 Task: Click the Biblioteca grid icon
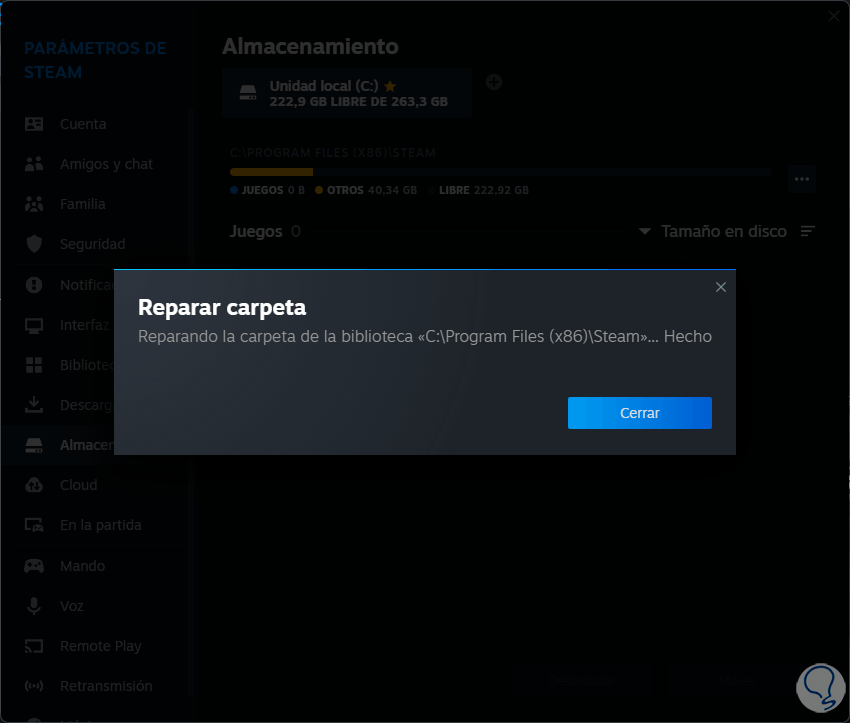[x=34, y=365]
